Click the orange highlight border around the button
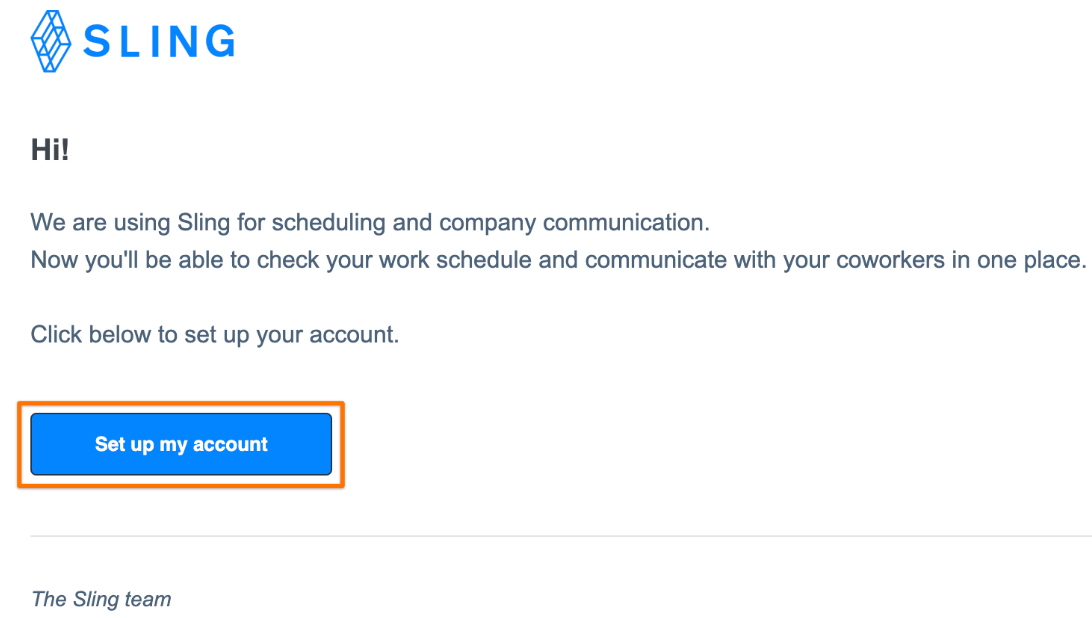 (181, 404)
